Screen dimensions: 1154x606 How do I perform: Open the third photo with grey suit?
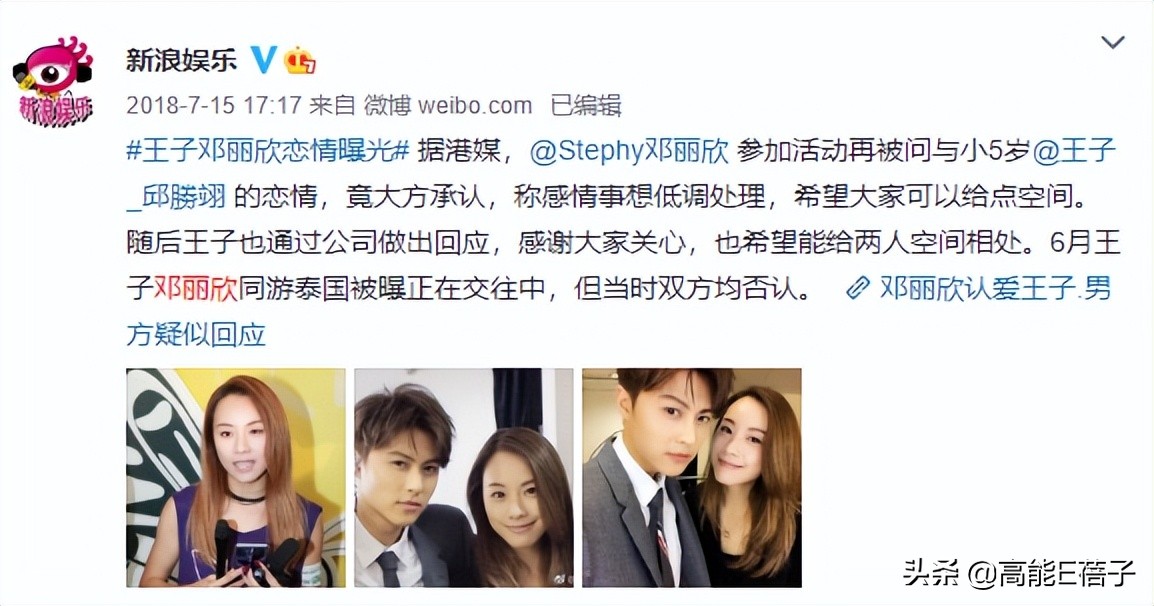tap(692, 477)
